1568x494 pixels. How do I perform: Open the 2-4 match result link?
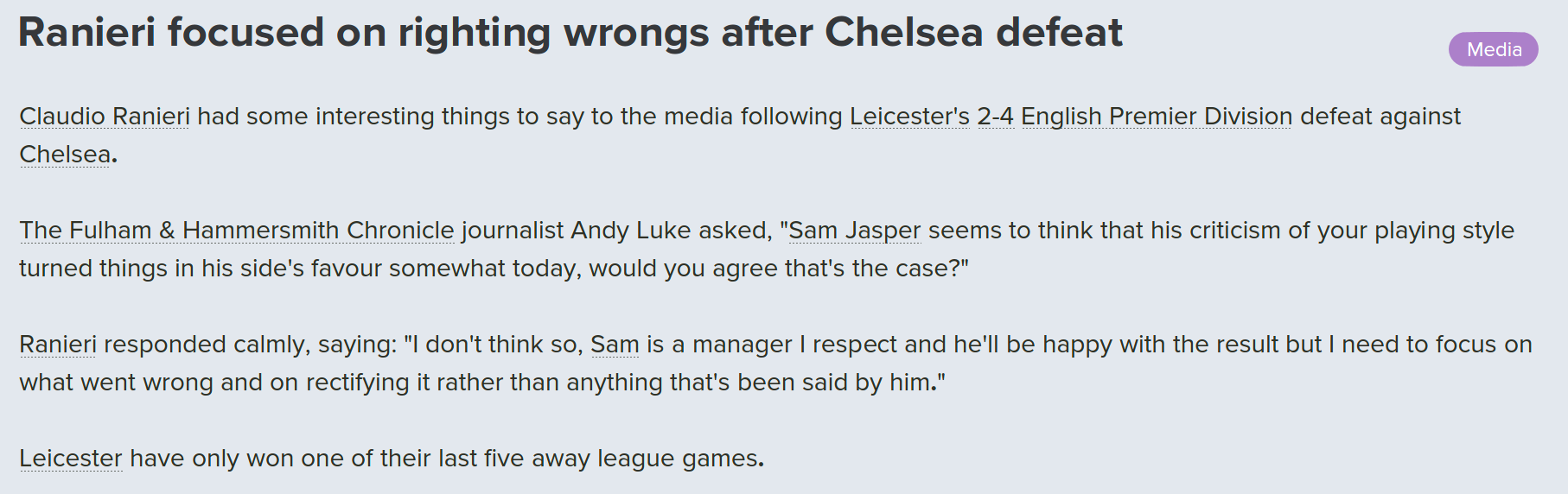(x=996, y=117)
